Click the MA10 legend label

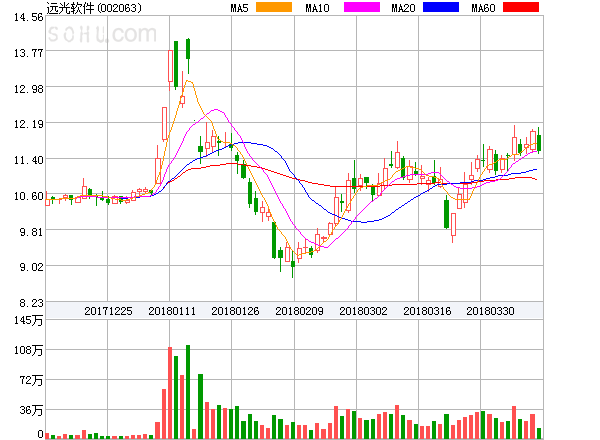click(x=317, y=8)
